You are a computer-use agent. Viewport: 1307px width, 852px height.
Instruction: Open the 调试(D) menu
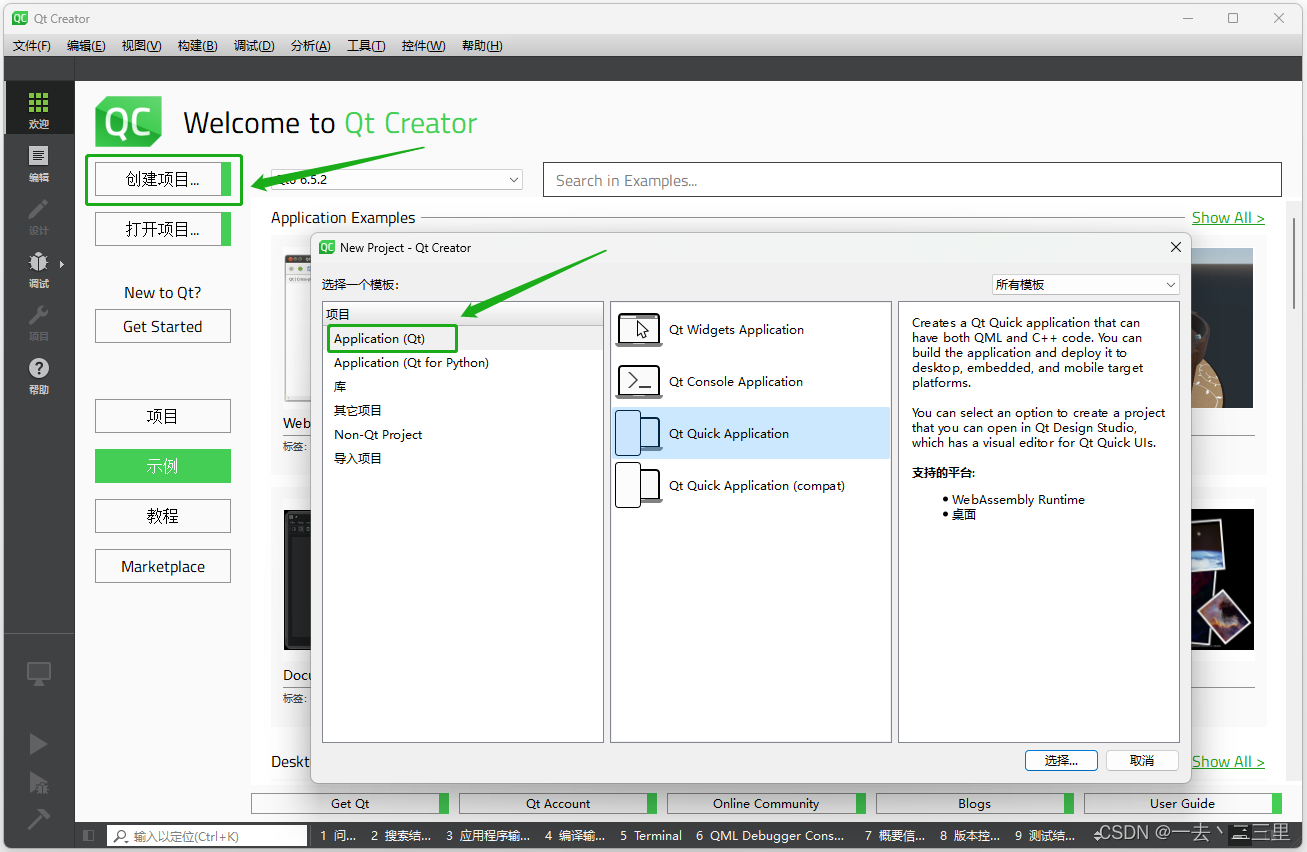coord(254,46)
